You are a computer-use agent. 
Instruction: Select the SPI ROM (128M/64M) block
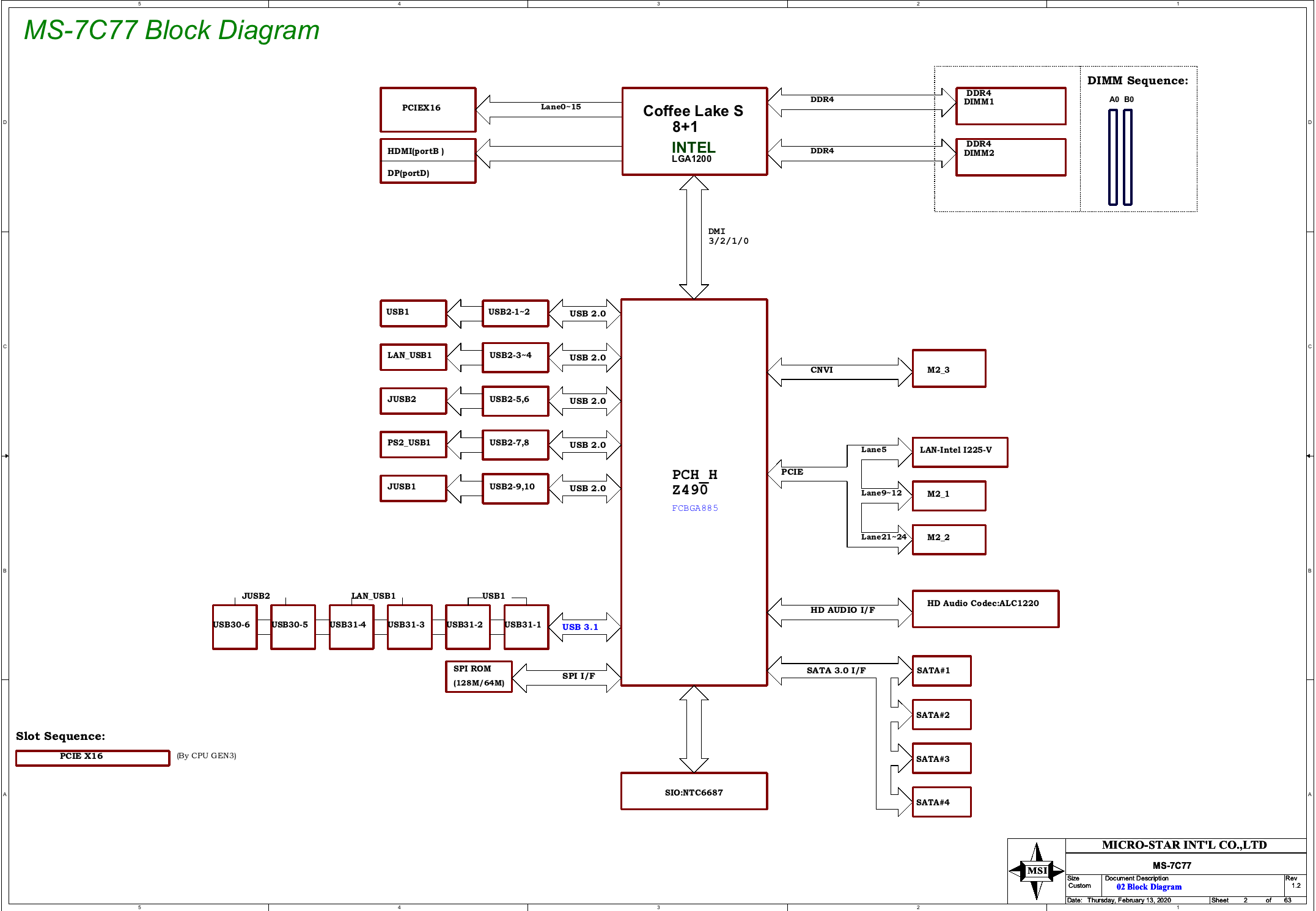point(479,676)
